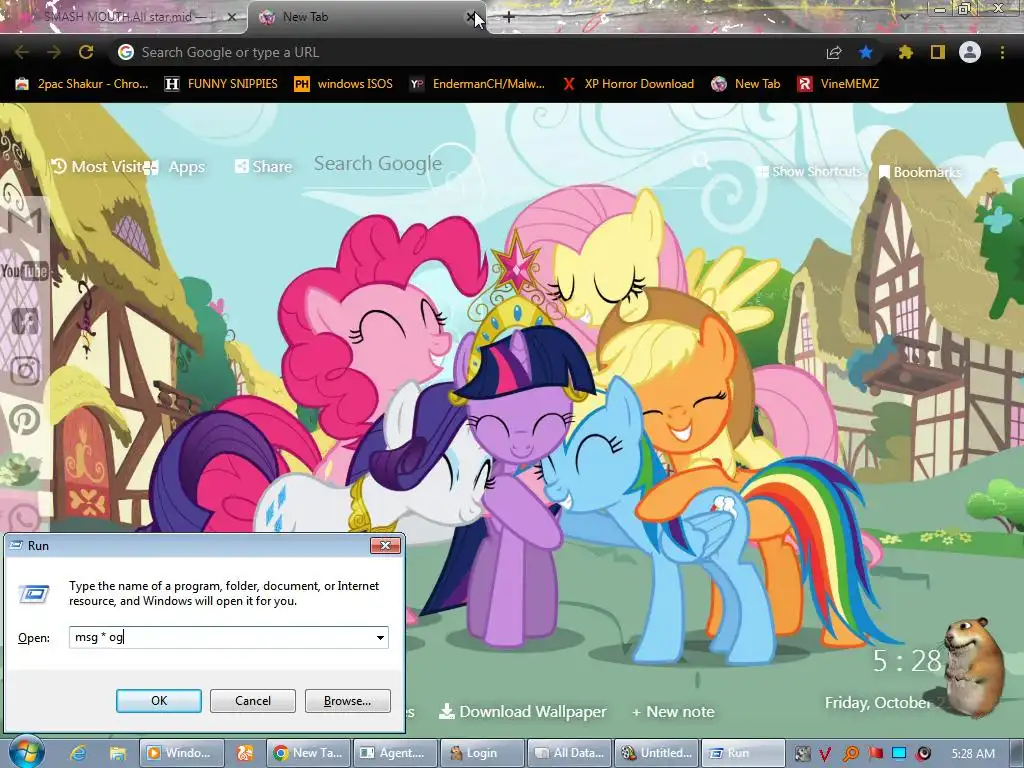Viewport: 1024px width, 768px height.
Task: Switch to SMASH MOUTH All star.mid tab
Action: [x=124, y=17]
